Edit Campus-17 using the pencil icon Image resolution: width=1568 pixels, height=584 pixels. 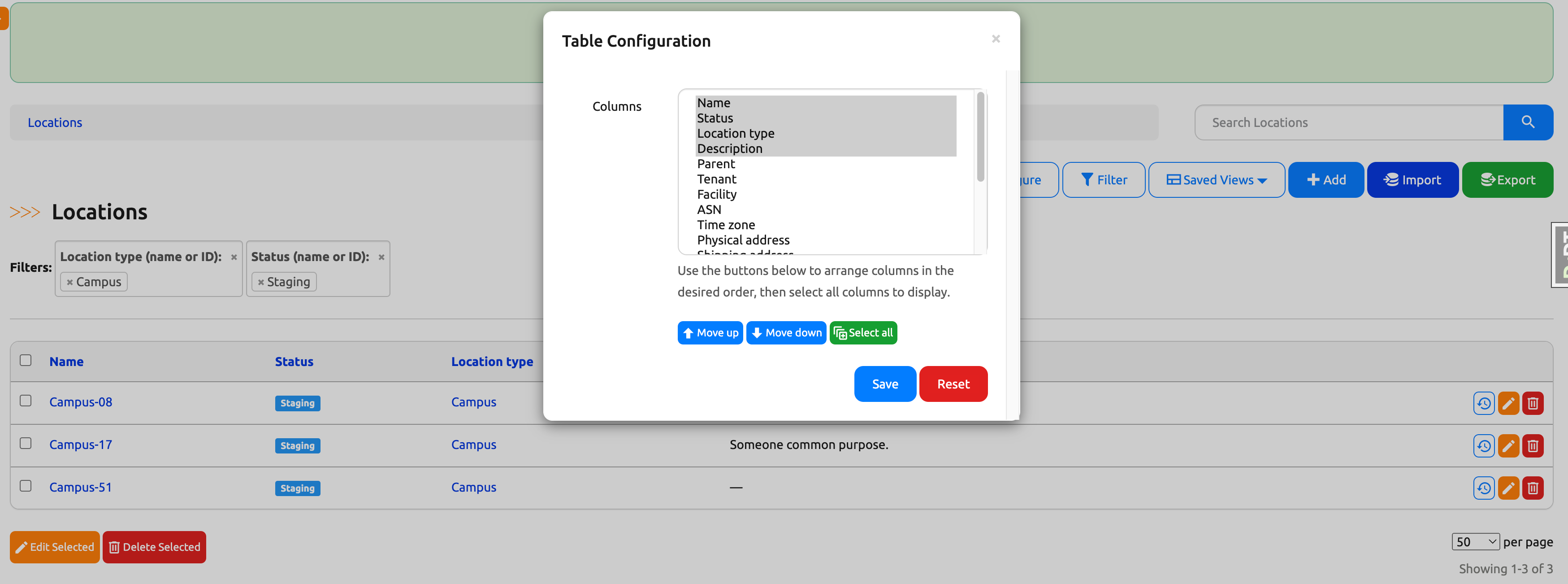(1508, 445)
